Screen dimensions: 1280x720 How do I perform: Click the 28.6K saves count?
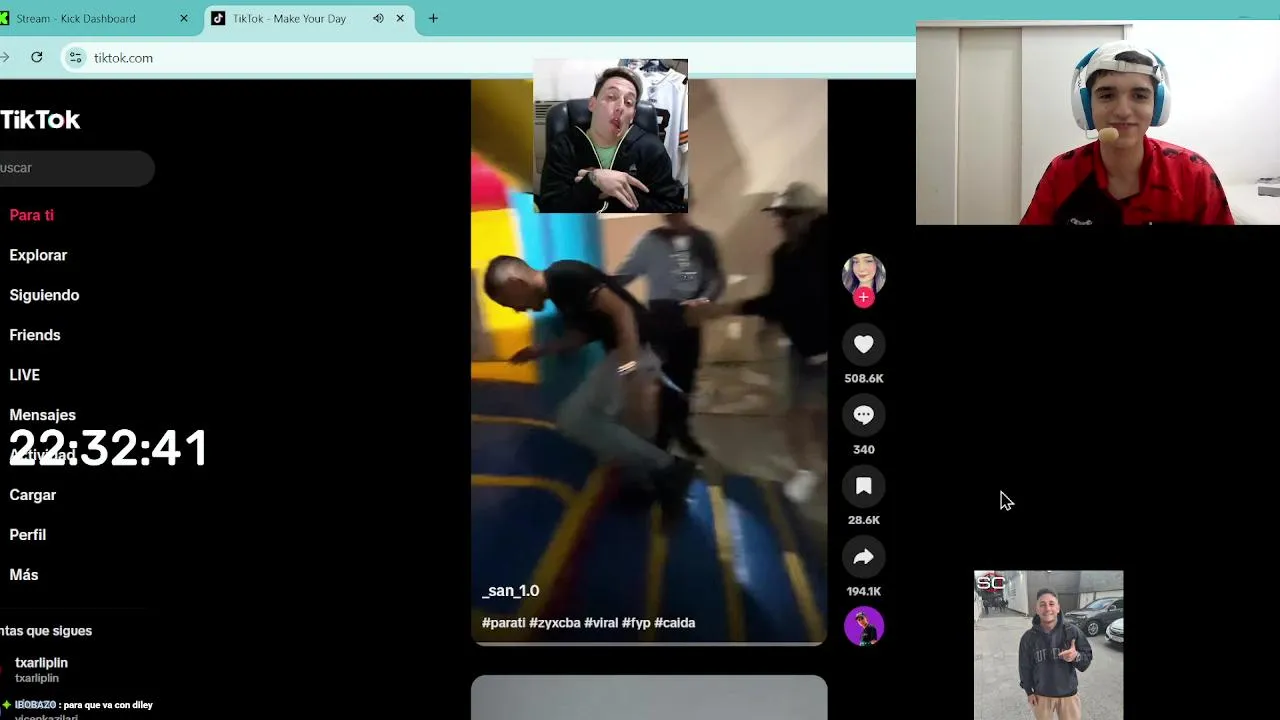[863, 520]
